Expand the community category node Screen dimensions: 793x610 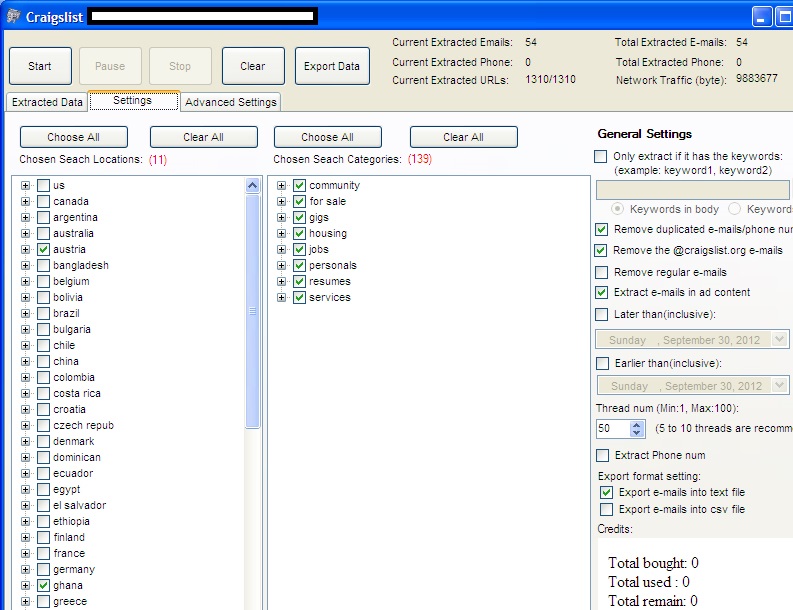click(x=281, y=186)
